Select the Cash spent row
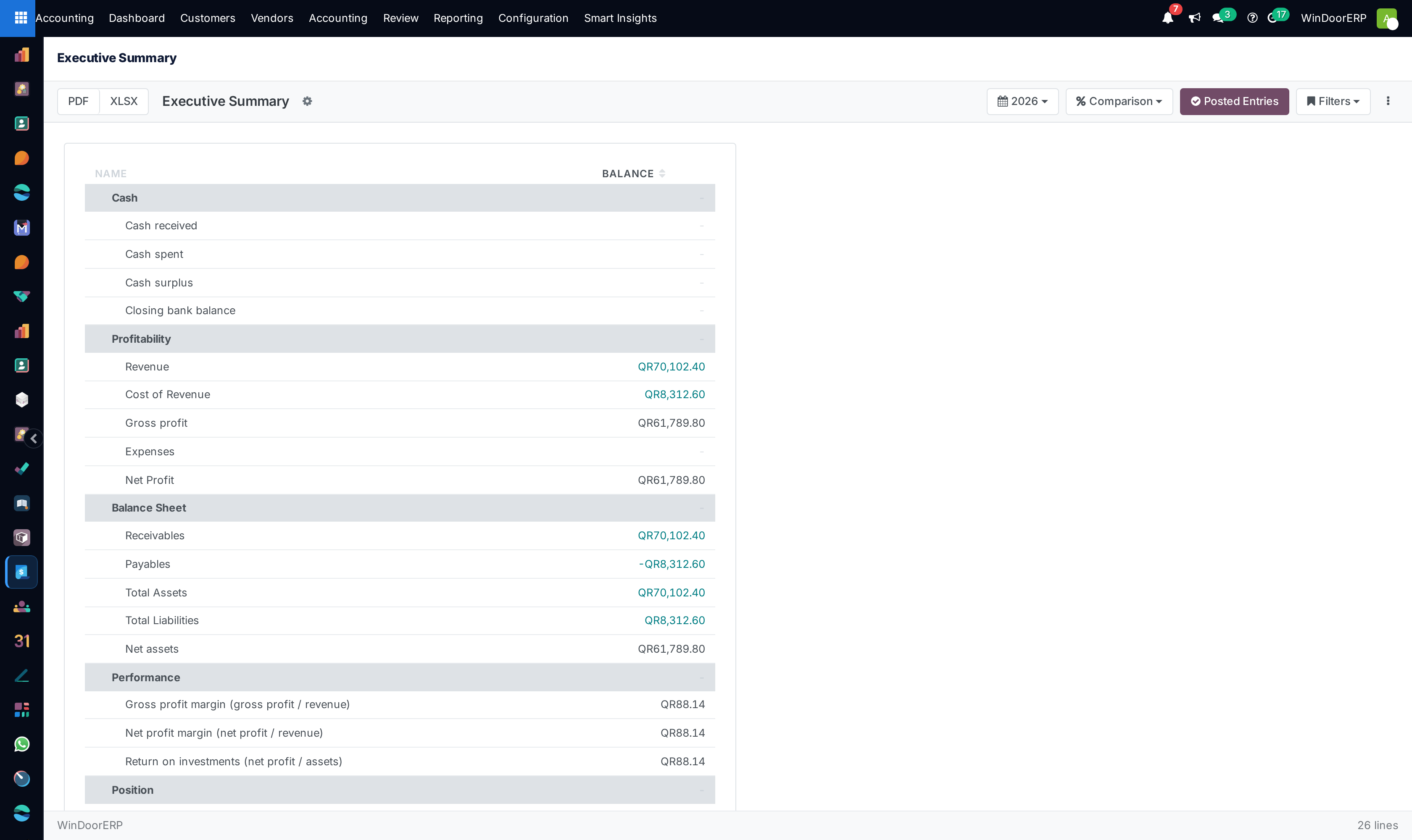 coord(400,254)
